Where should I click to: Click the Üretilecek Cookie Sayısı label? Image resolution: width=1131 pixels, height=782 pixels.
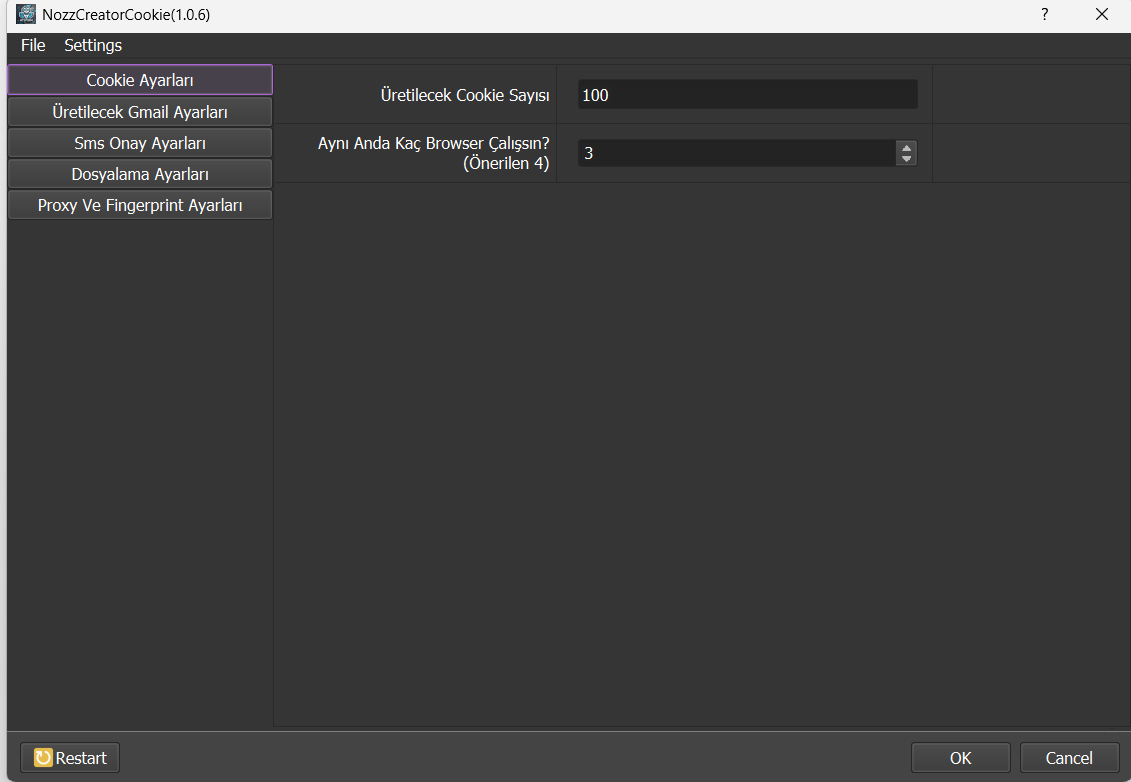pyautogui.click(x=465, y=95)
